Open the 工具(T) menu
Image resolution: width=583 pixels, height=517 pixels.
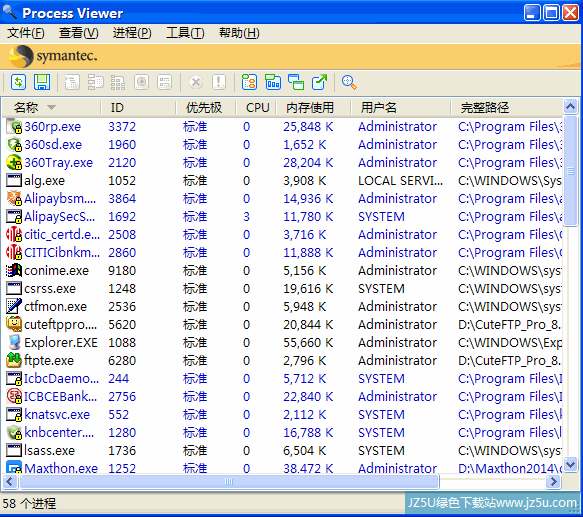tap(185, 33)
